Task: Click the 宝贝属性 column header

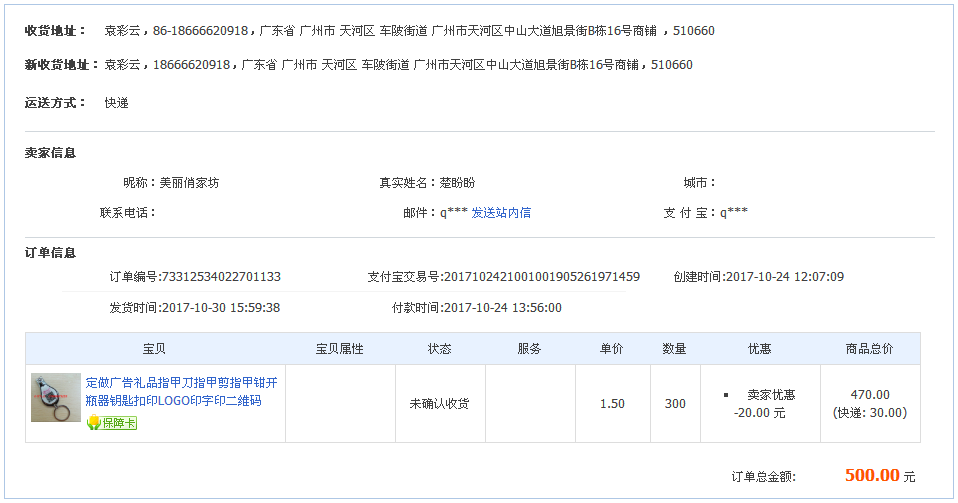Action: tap(340, 349)
